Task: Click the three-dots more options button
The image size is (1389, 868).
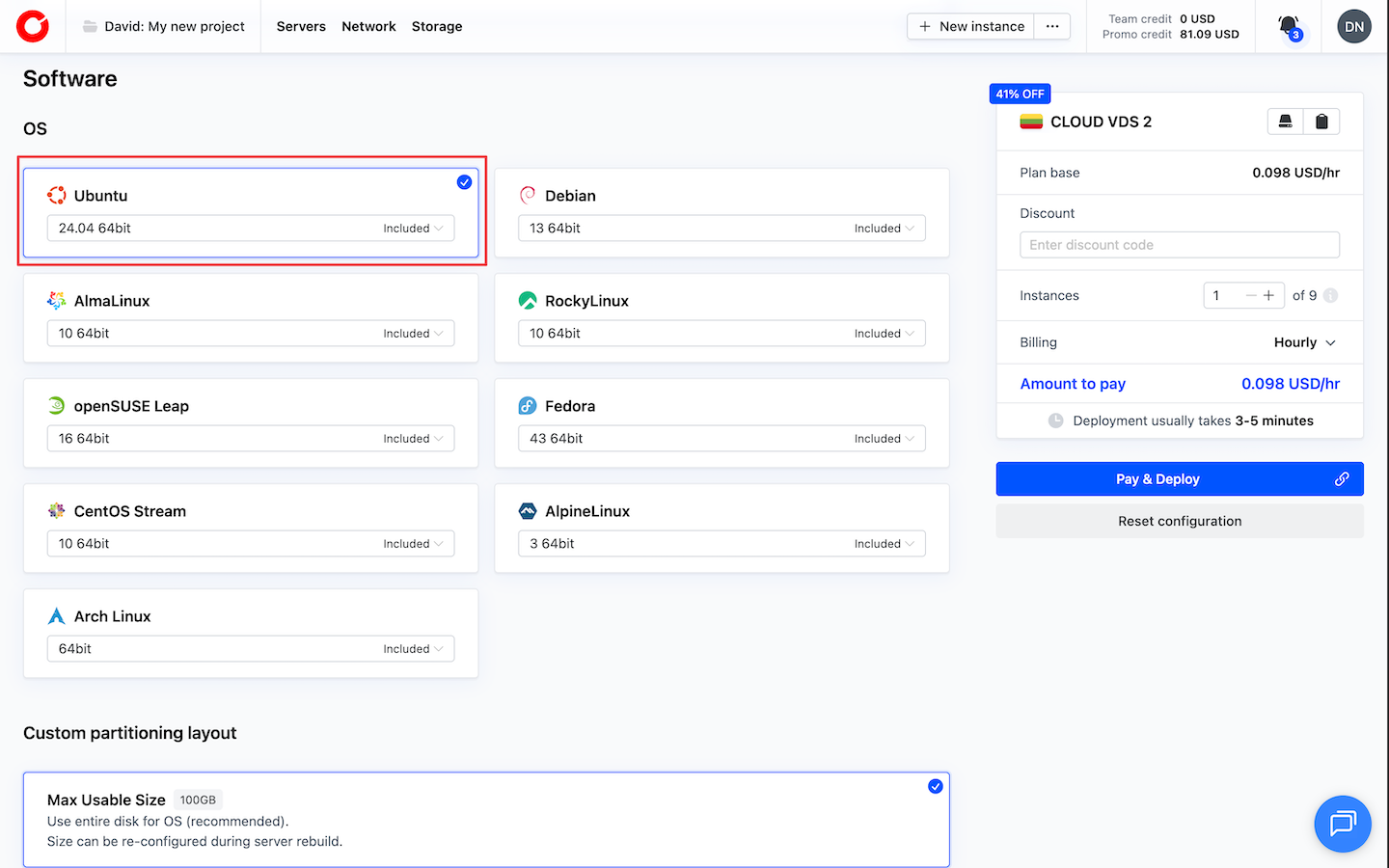Action: click(x=1052, y=26)
